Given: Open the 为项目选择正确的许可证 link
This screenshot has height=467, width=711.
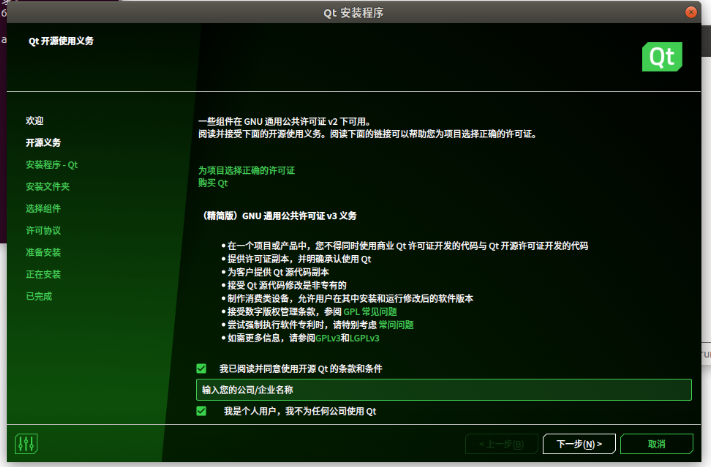Looking at the screenshot, I should point(246,171).
